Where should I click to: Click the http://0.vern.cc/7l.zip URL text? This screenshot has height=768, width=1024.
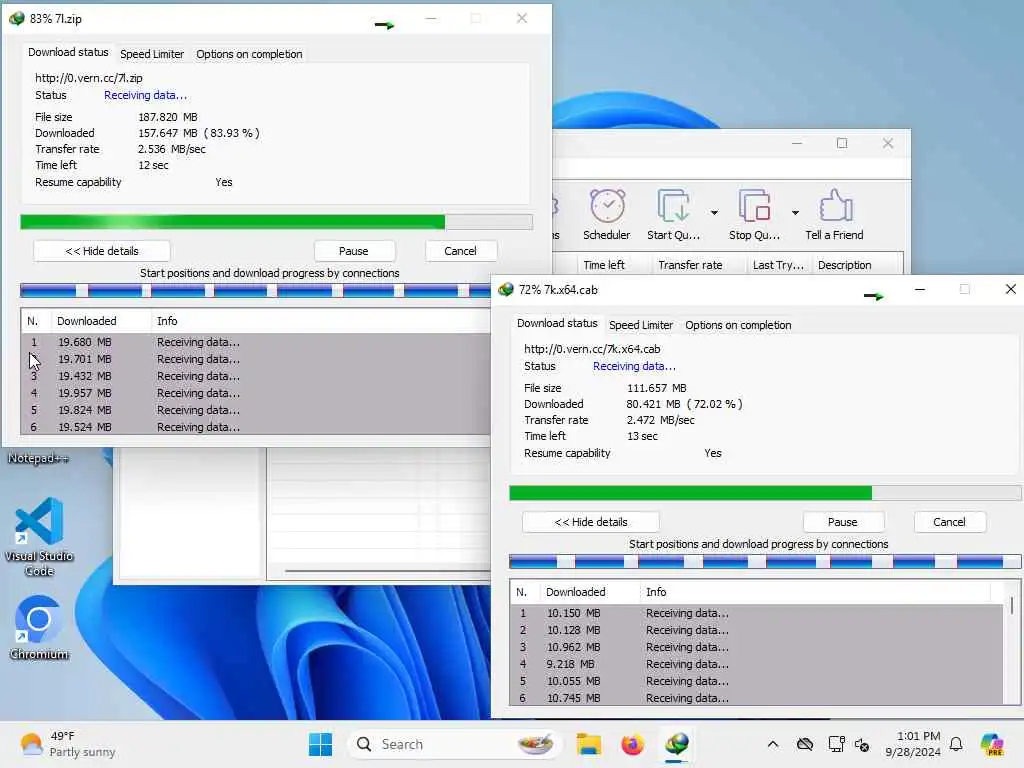(89, 78)
